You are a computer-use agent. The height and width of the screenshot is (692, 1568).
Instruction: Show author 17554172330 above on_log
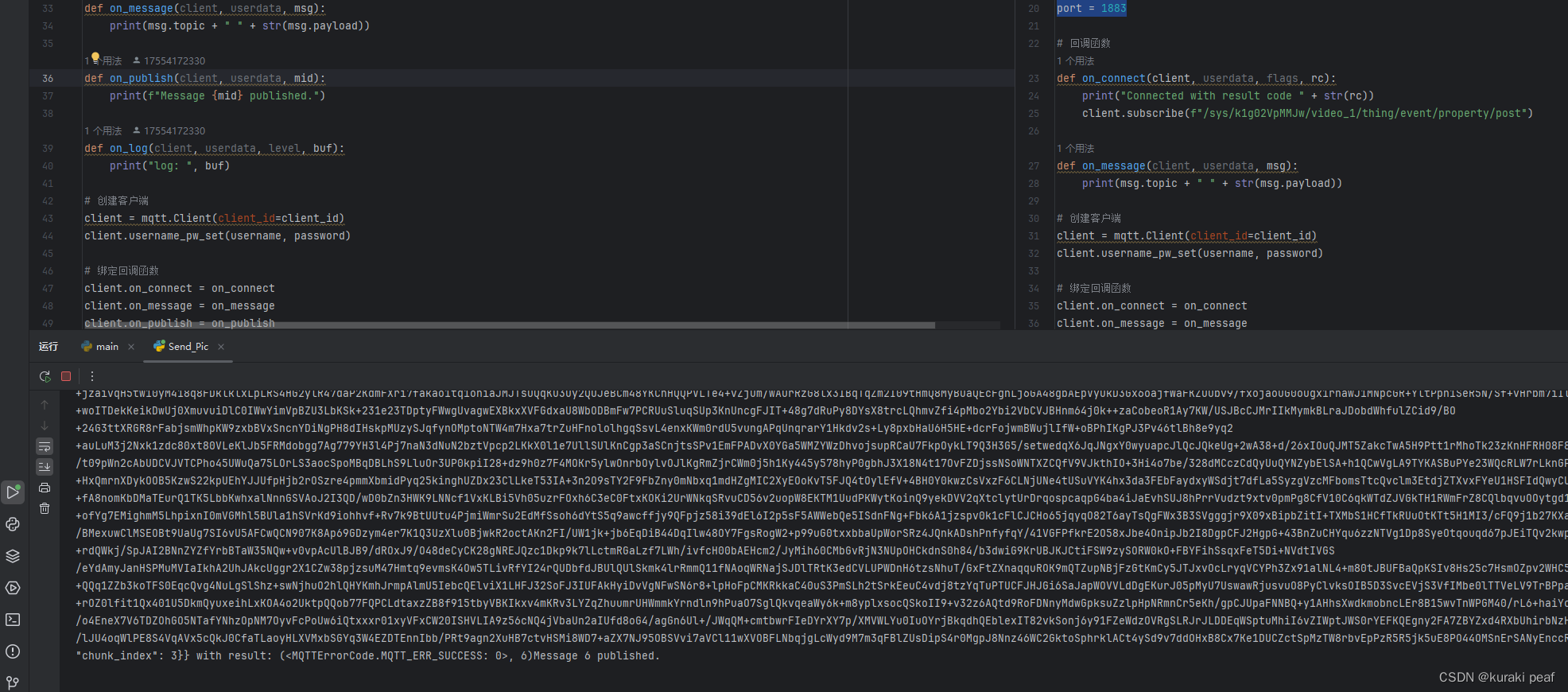pyautogui.click(x=169, y=131)
